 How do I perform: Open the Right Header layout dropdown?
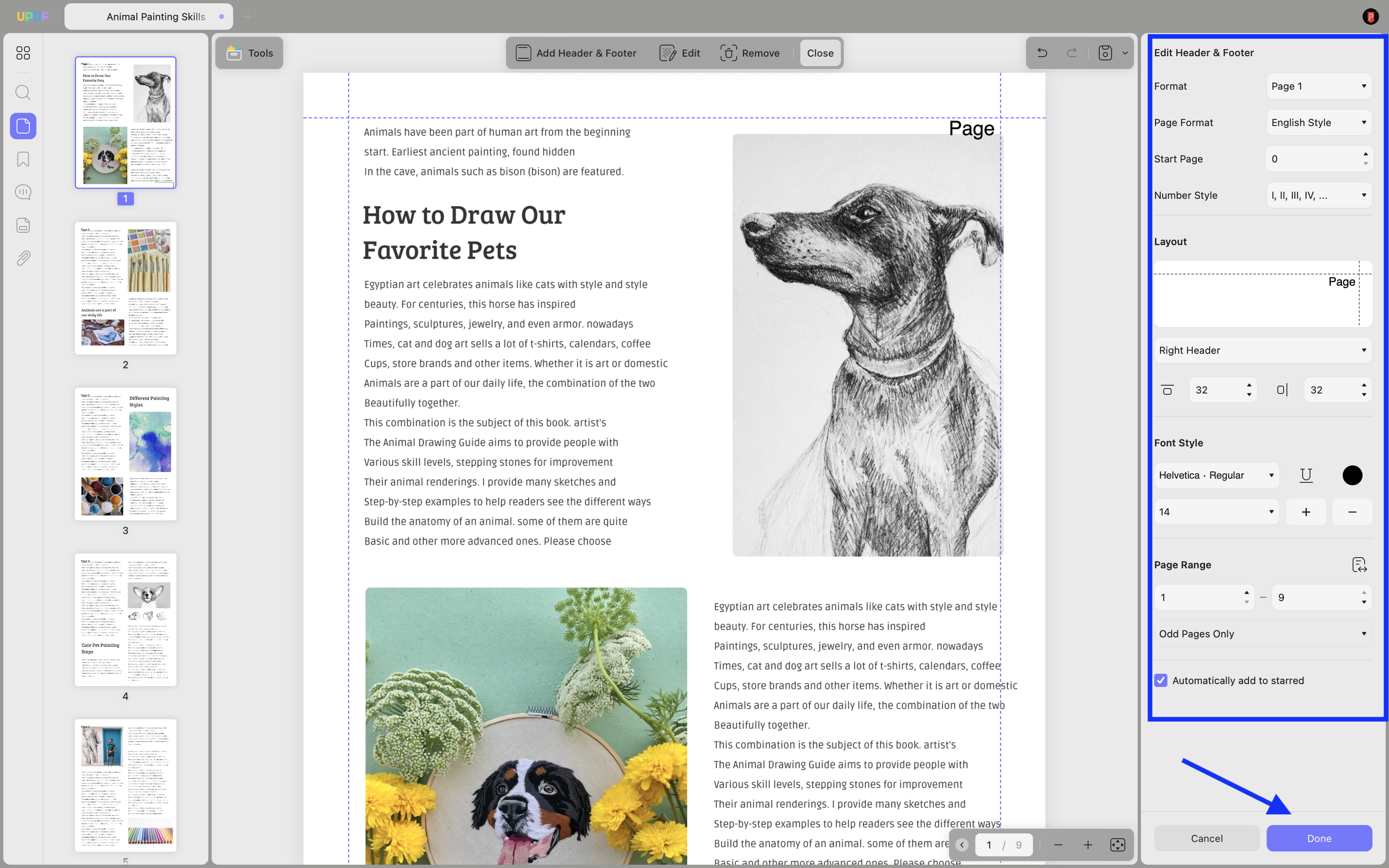point(1263,350)
